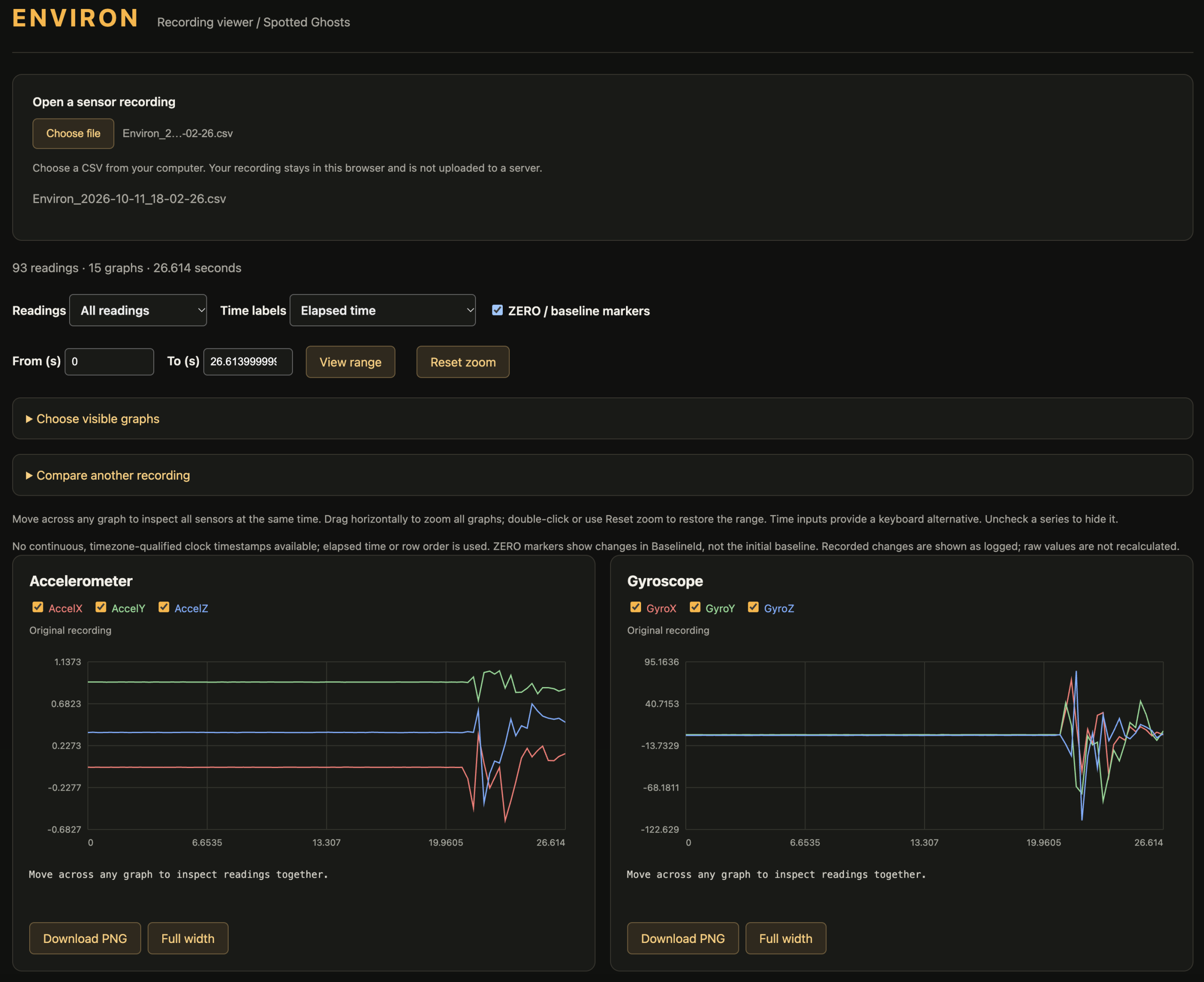Toggle the GyroZ series checkbox
Screen dimensions: 1204x982
pos(753,607)
